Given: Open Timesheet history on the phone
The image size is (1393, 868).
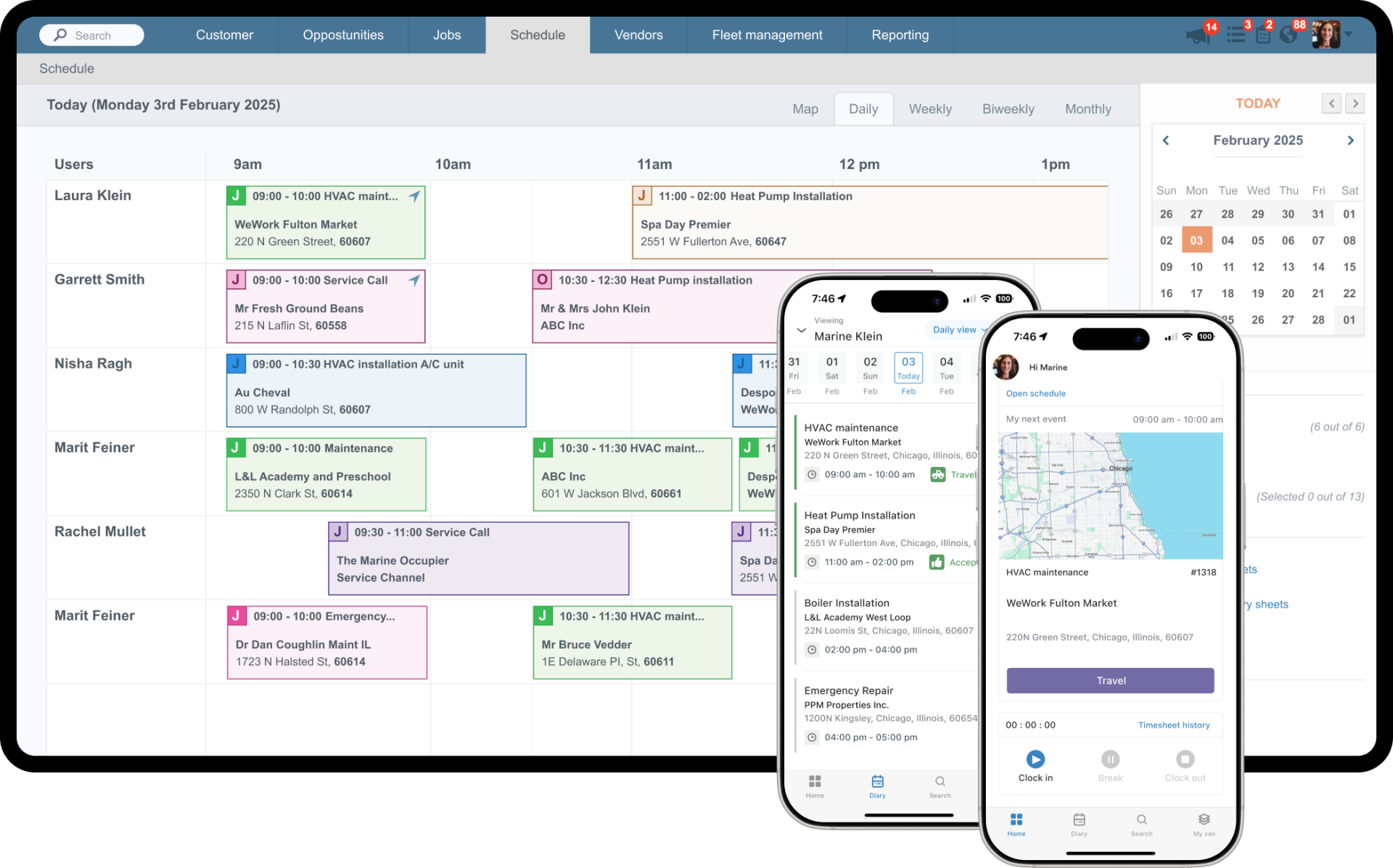Looking at the screenshot, I should (1174, 724).
